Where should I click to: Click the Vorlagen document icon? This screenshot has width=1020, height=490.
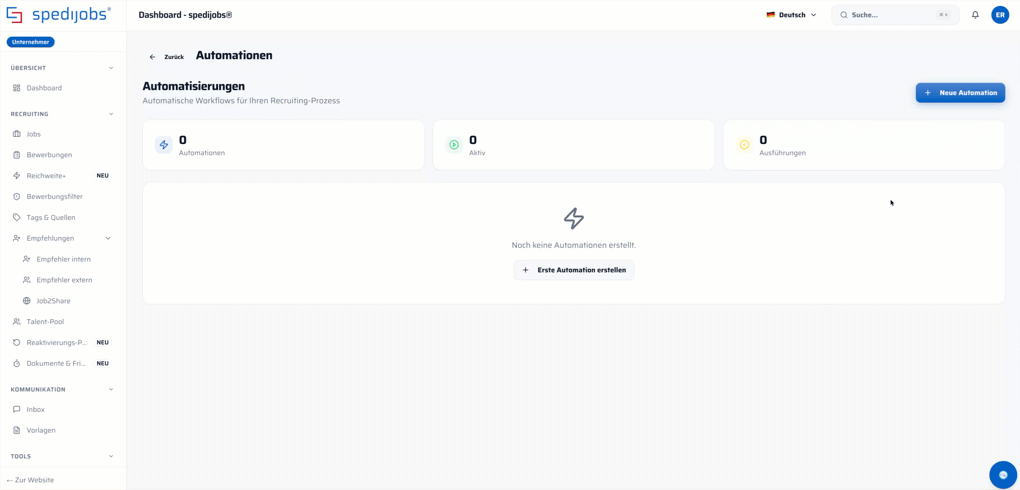(x=17, y=430)
